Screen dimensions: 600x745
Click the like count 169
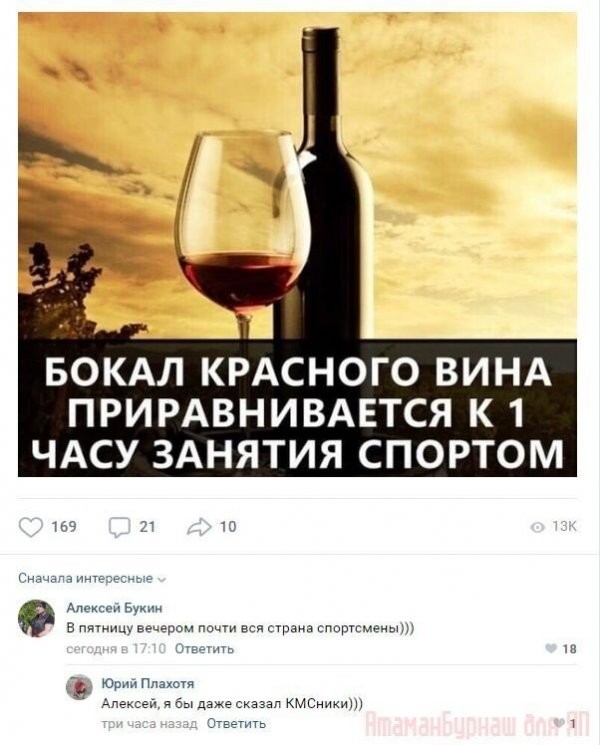(64, 527)
